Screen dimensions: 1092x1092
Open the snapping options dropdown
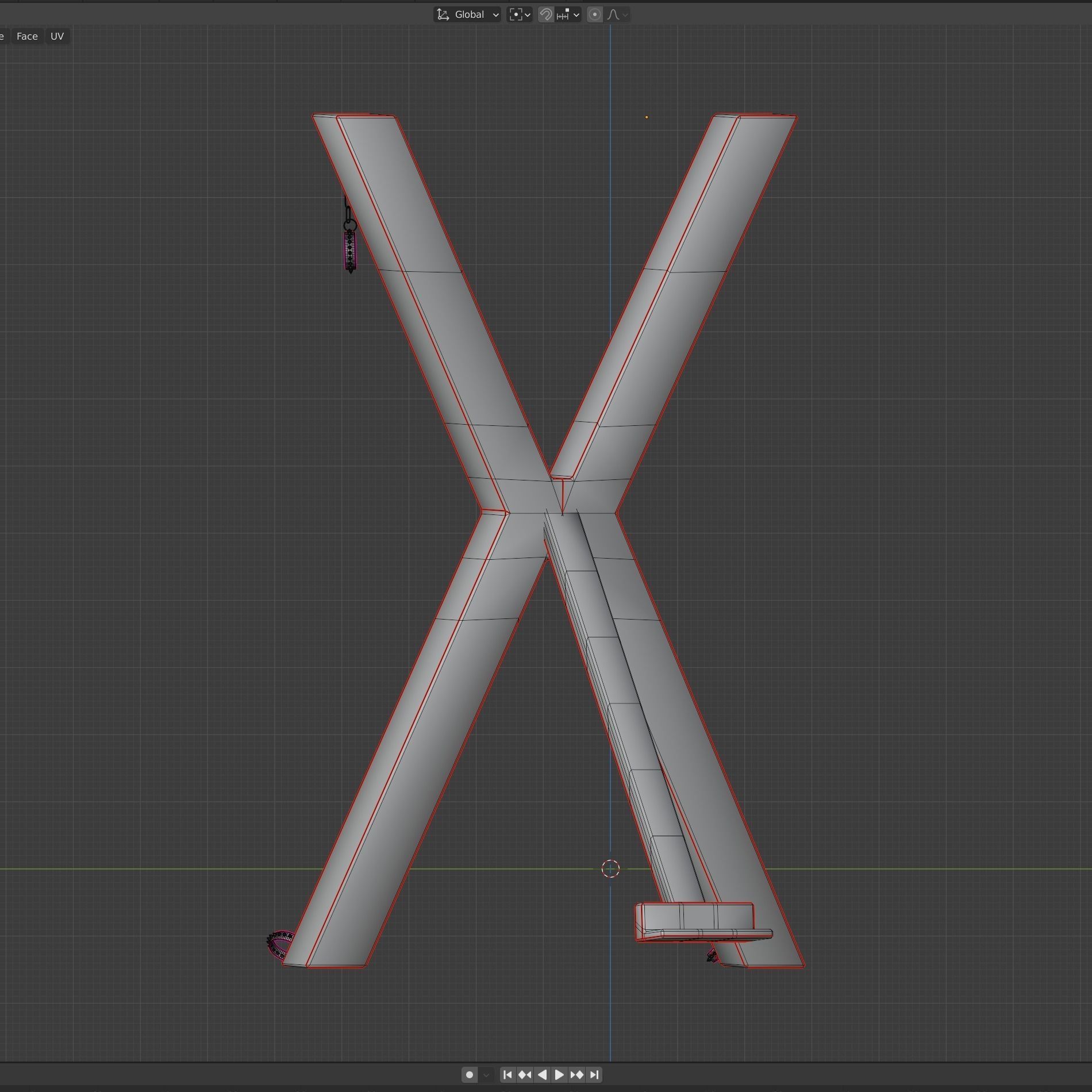pos(568,14)
